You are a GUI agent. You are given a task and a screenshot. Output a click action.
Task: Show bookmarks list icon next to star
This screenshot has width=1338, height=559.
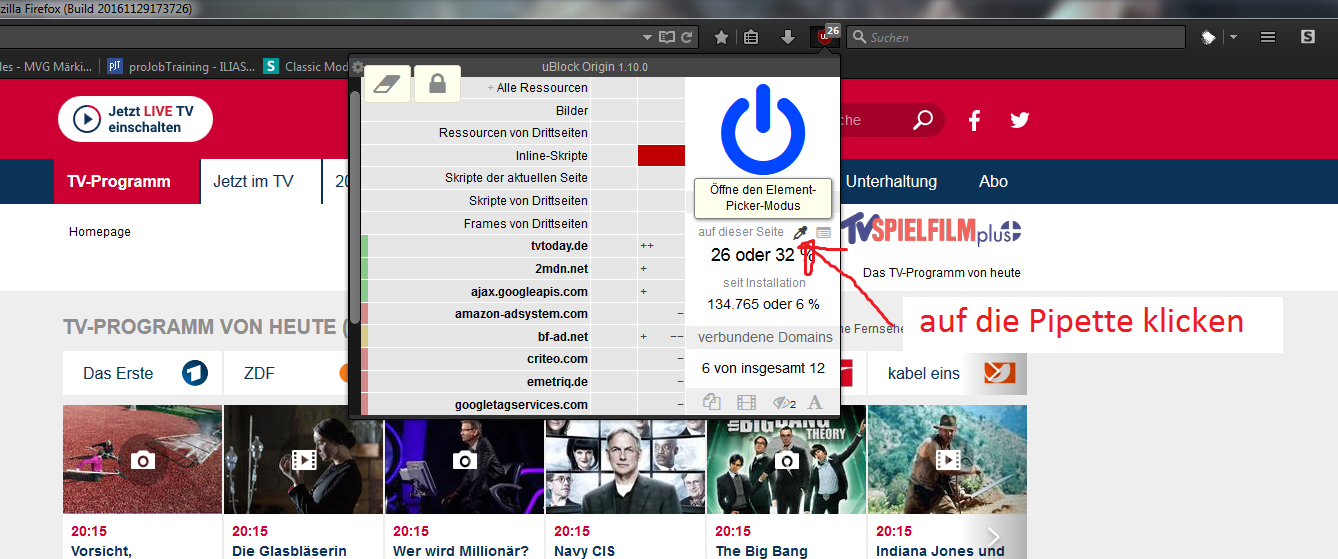pos(752,37)
